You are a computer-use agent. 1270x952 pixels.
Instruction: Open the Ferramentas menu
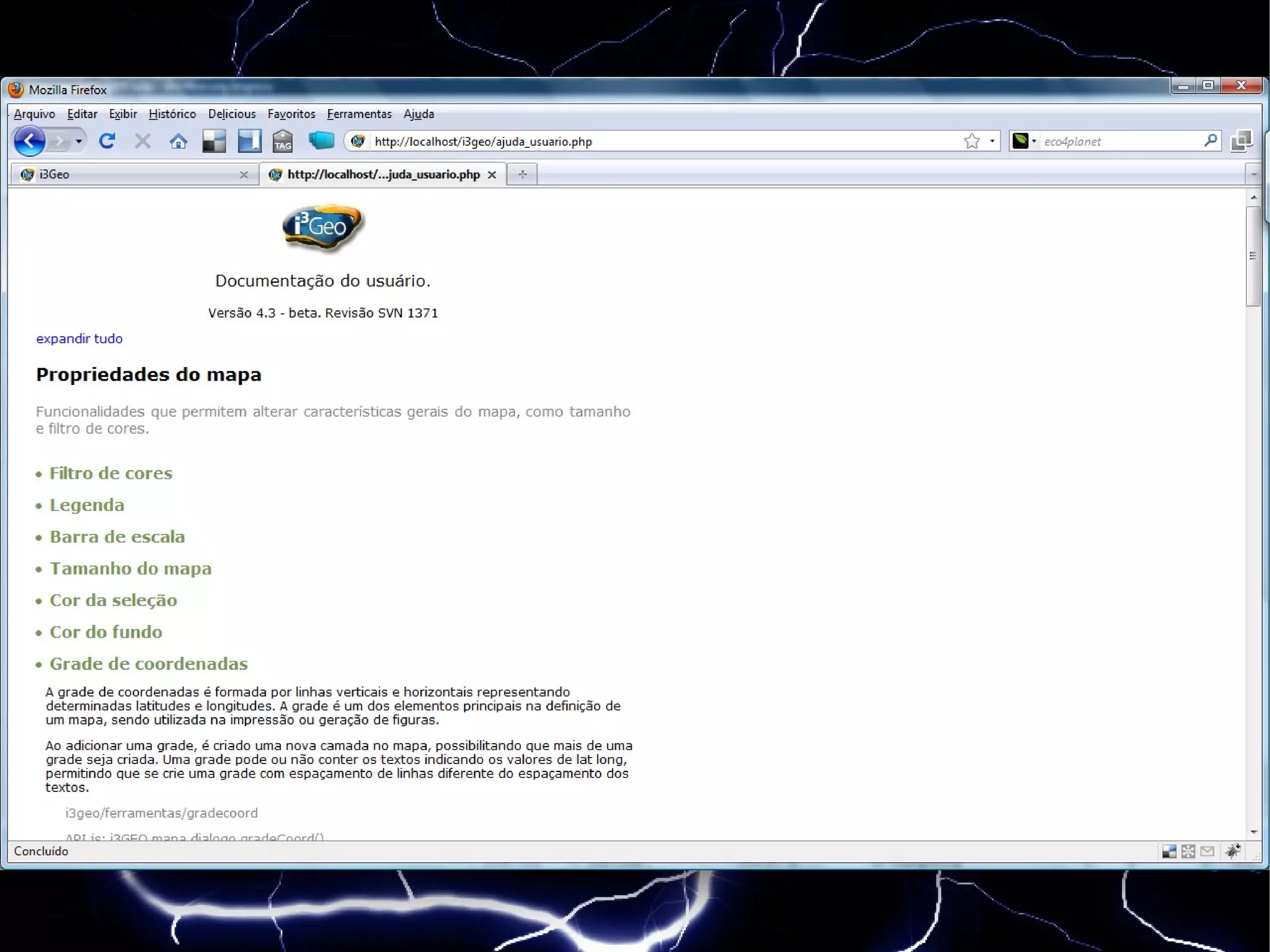(x=359, y=114)
